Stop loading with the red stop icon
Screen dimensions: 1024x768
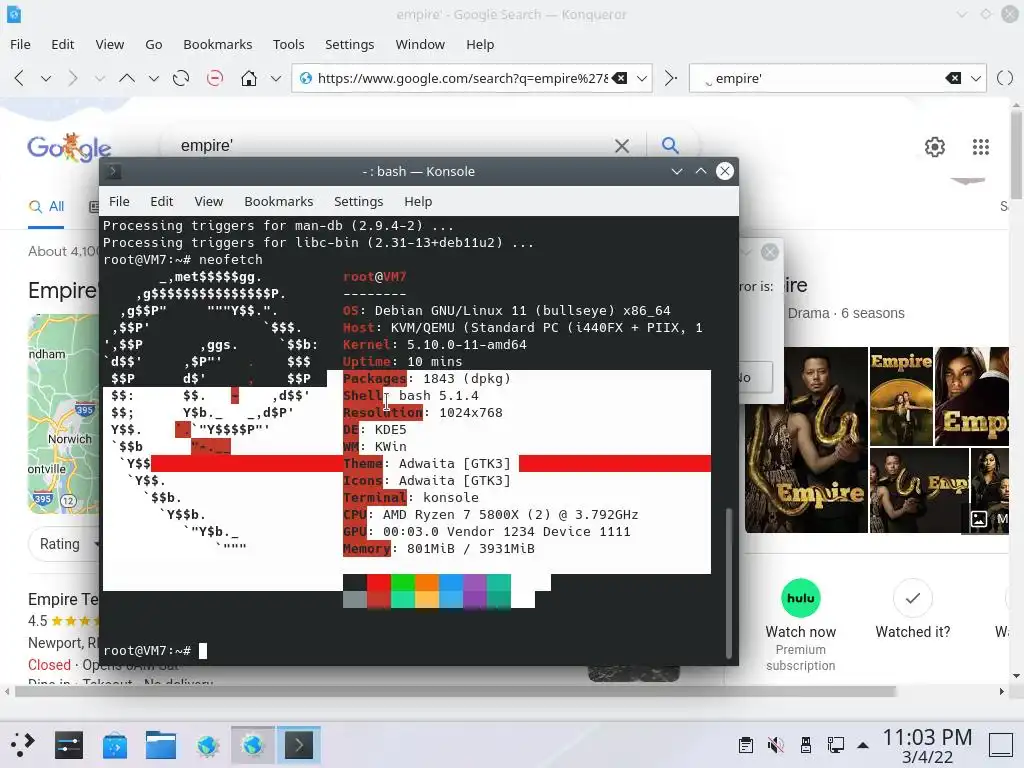coord(214,78)
